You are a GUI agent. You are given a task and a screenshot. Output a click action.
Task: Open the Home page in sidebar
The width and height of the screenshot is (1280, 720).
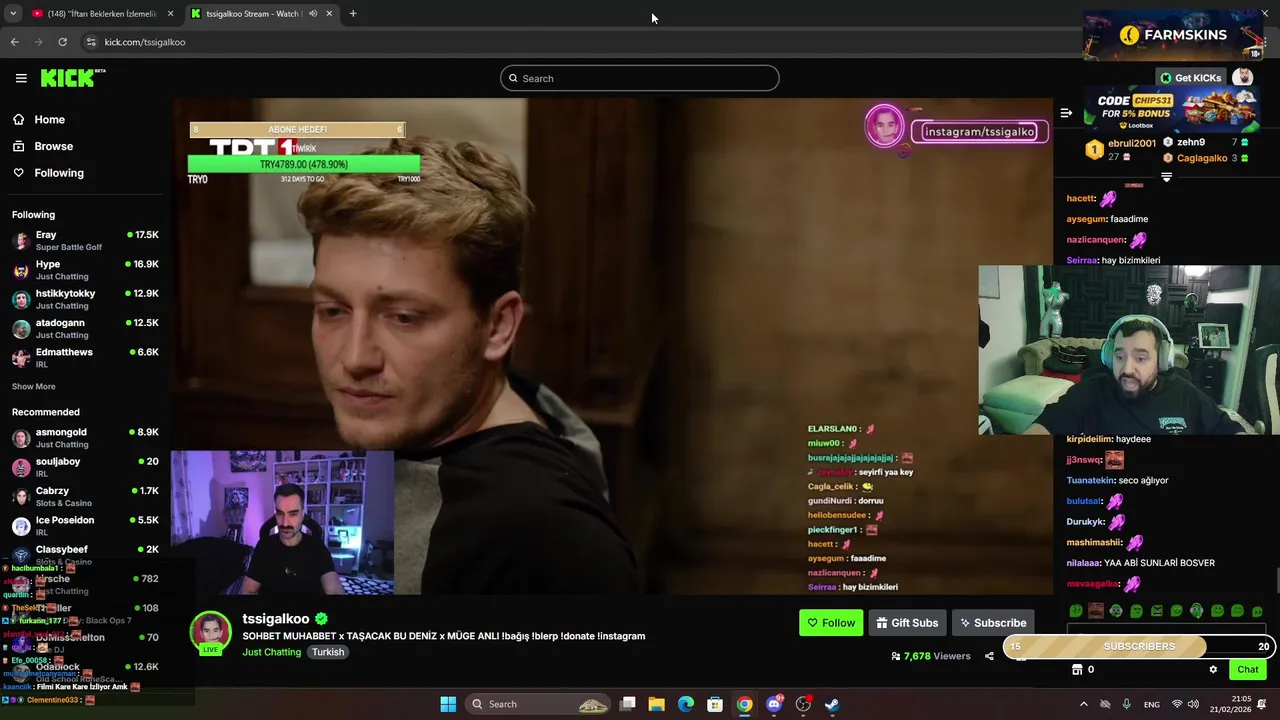[x=38, y=120]
